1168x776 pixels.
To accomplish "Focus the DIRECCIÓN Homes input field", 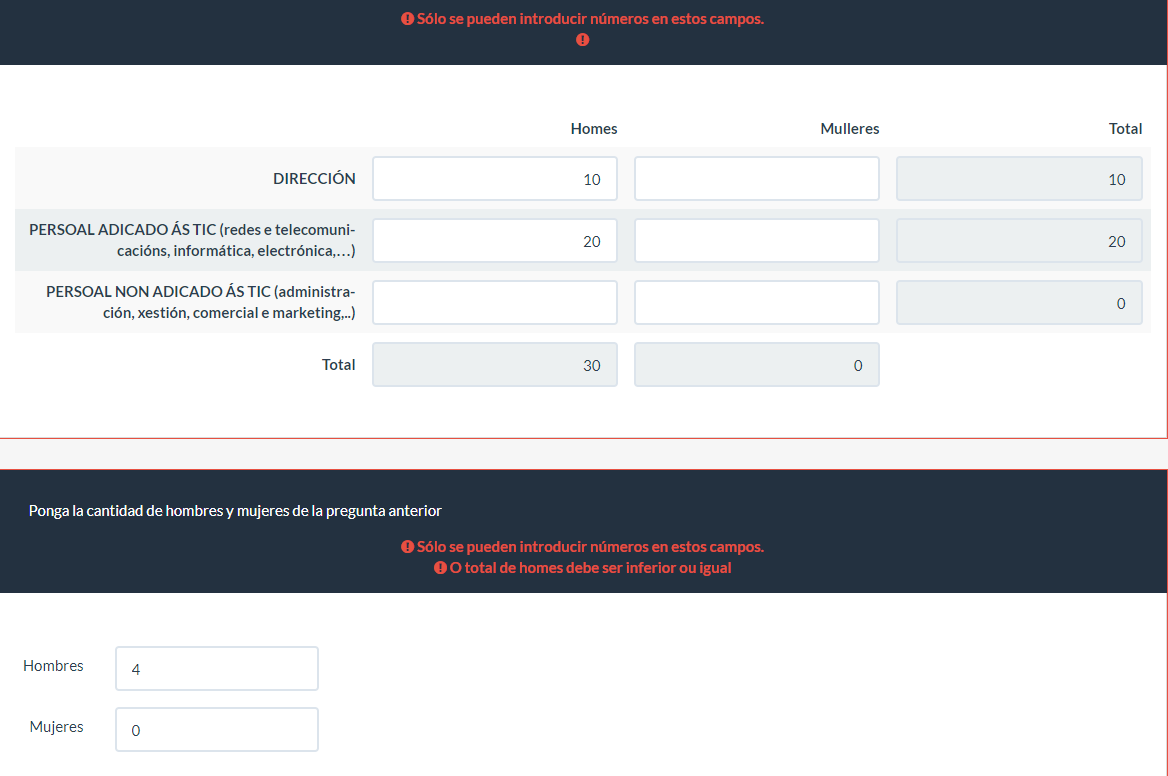I will click(494, 179).
